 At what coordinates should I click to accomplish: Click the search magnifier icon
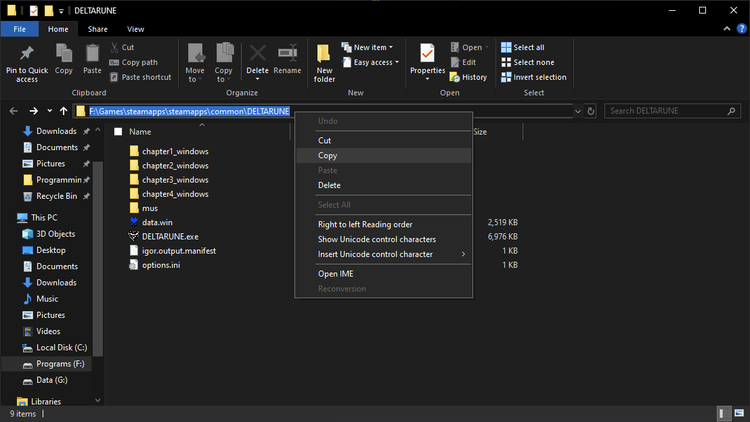tap(731, 111)
